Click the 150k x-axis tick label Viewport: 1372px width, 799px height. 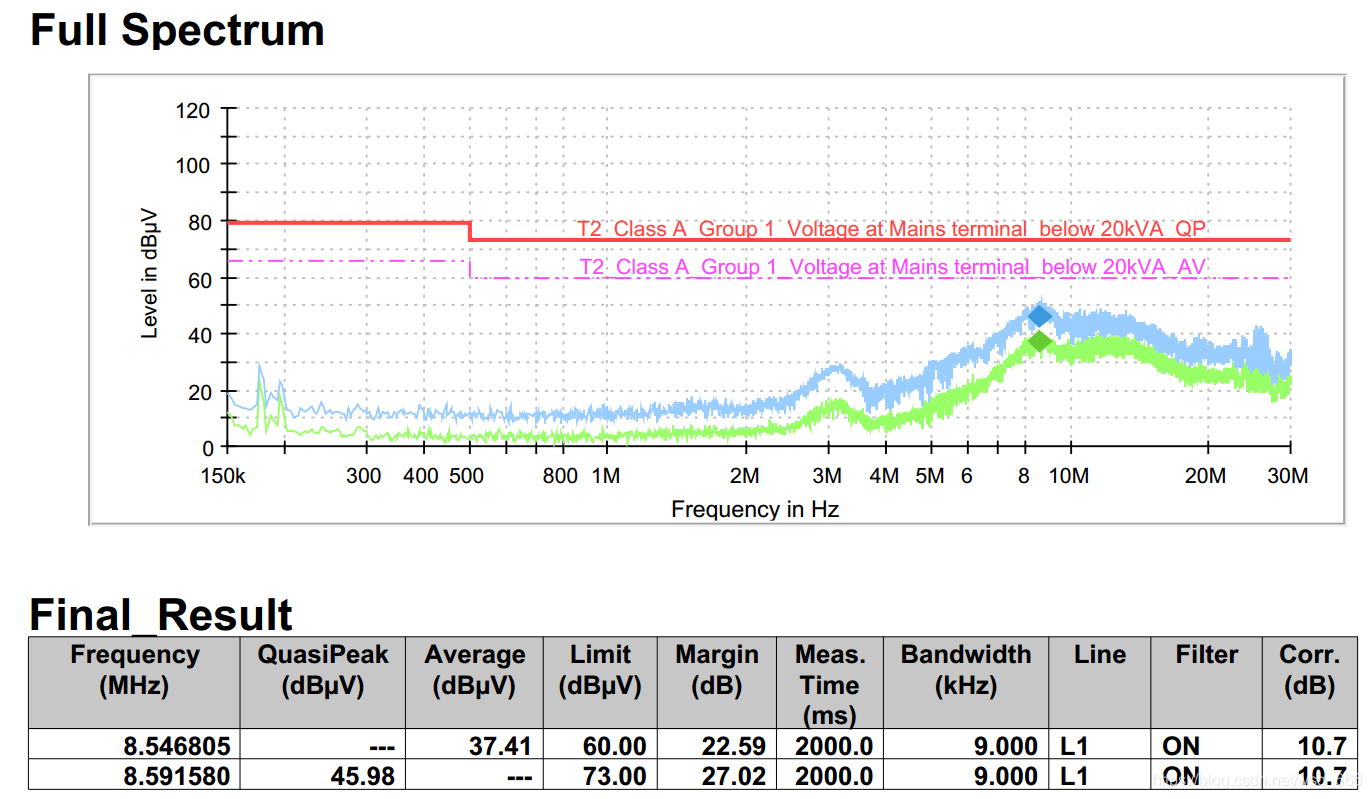(x=223, y=476)
